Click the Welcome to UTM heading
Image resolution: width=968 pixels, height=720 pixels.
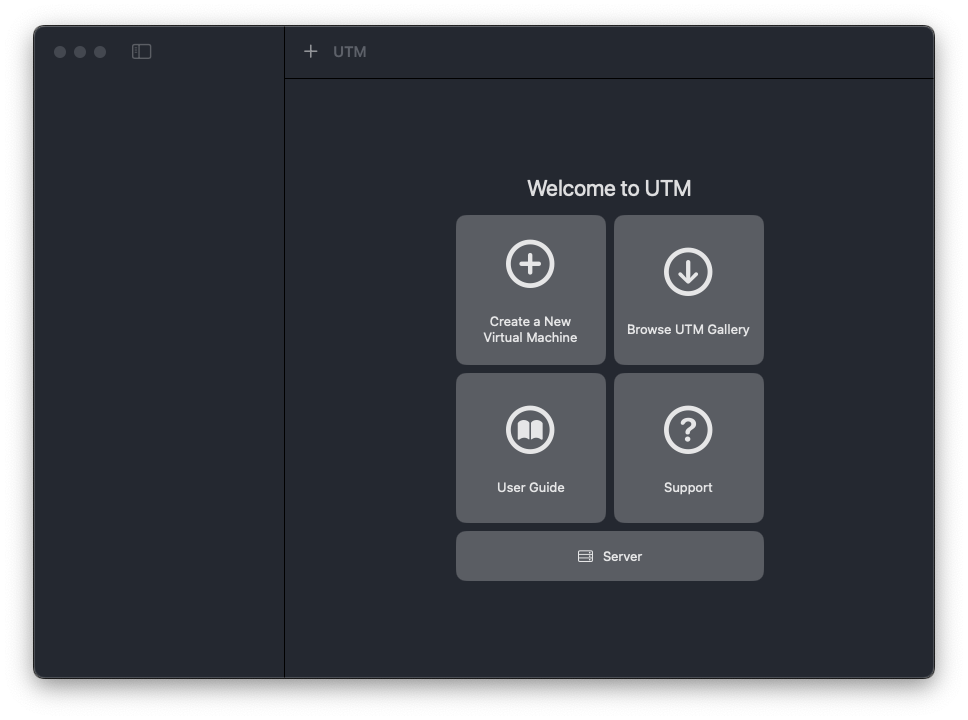pyautogui.click(x=609, y=188)
